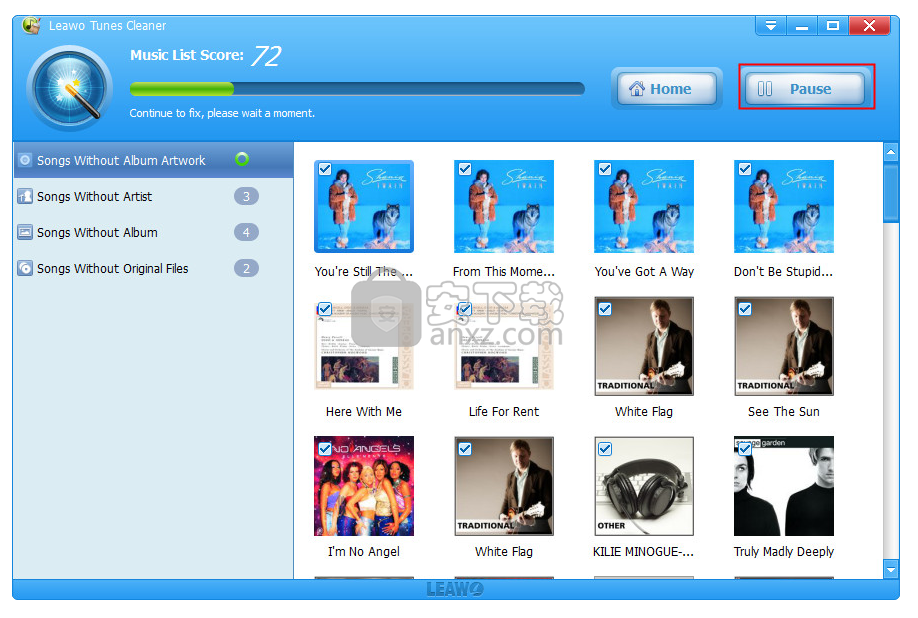
Task: Click the scroll down arrow of song list
Action: pos(890,568)
